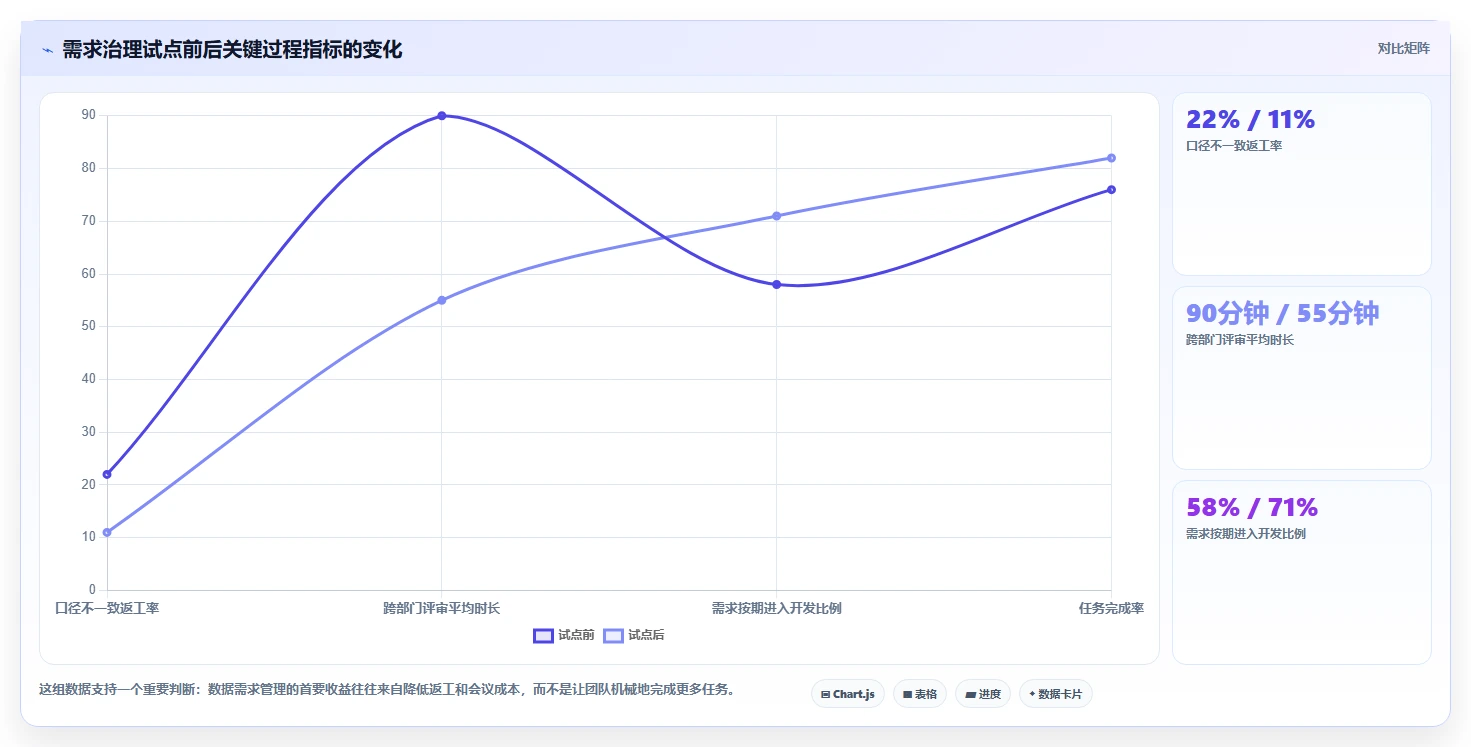Click the 试点后 point at 任务完成率
The width and height of the screenshot is (1471, 747).
(x=1111, y=158)
